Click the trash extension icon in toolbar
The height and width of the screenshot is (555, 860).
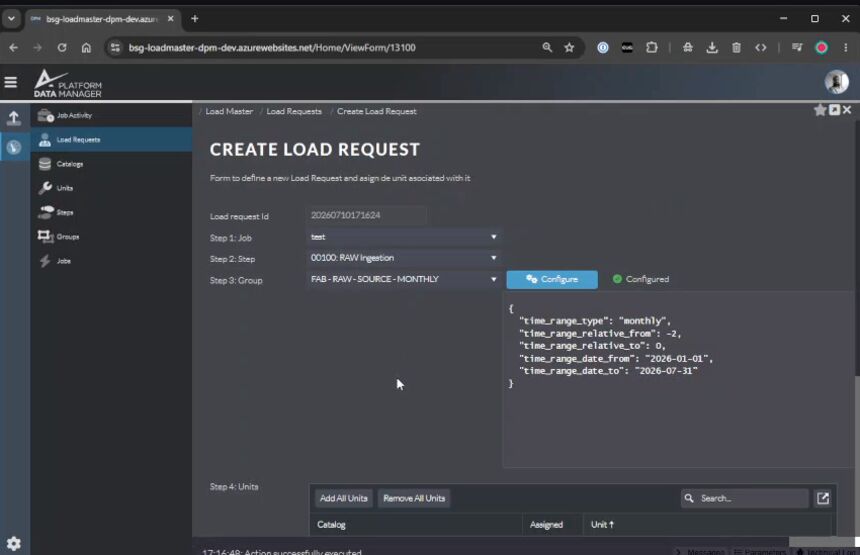point(736,48)
